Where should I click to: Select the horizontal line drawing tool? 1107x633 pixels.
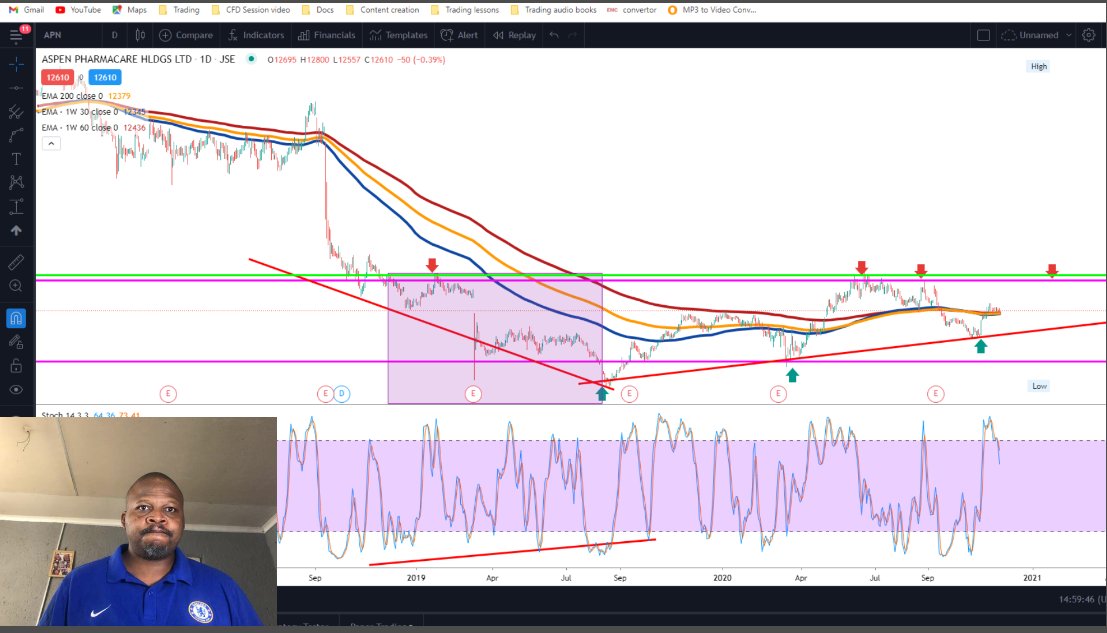(x=16, y=88)
